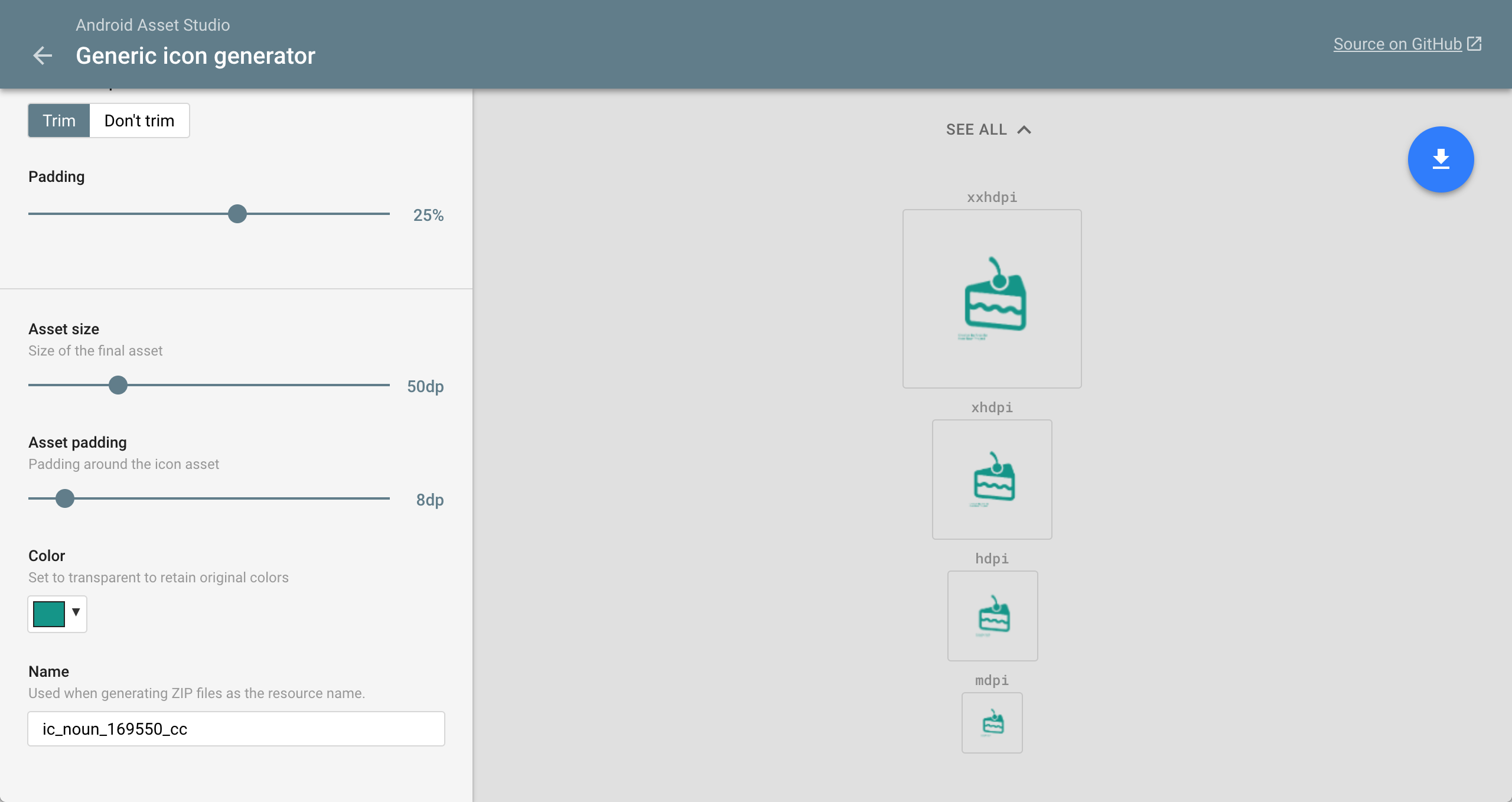Screen dimensions: 1512x802
Task: Click the Asset size slider handle
Action: pyautogui.click(x=118, y=385)
